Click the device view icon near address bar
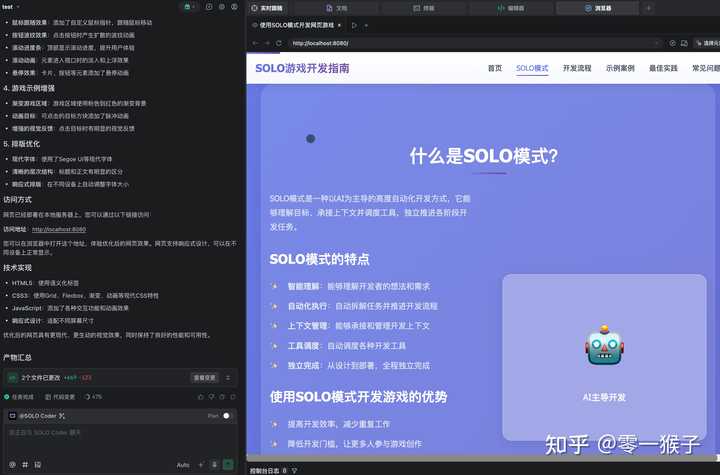This screenshot has width=720, height=475. 684,43
